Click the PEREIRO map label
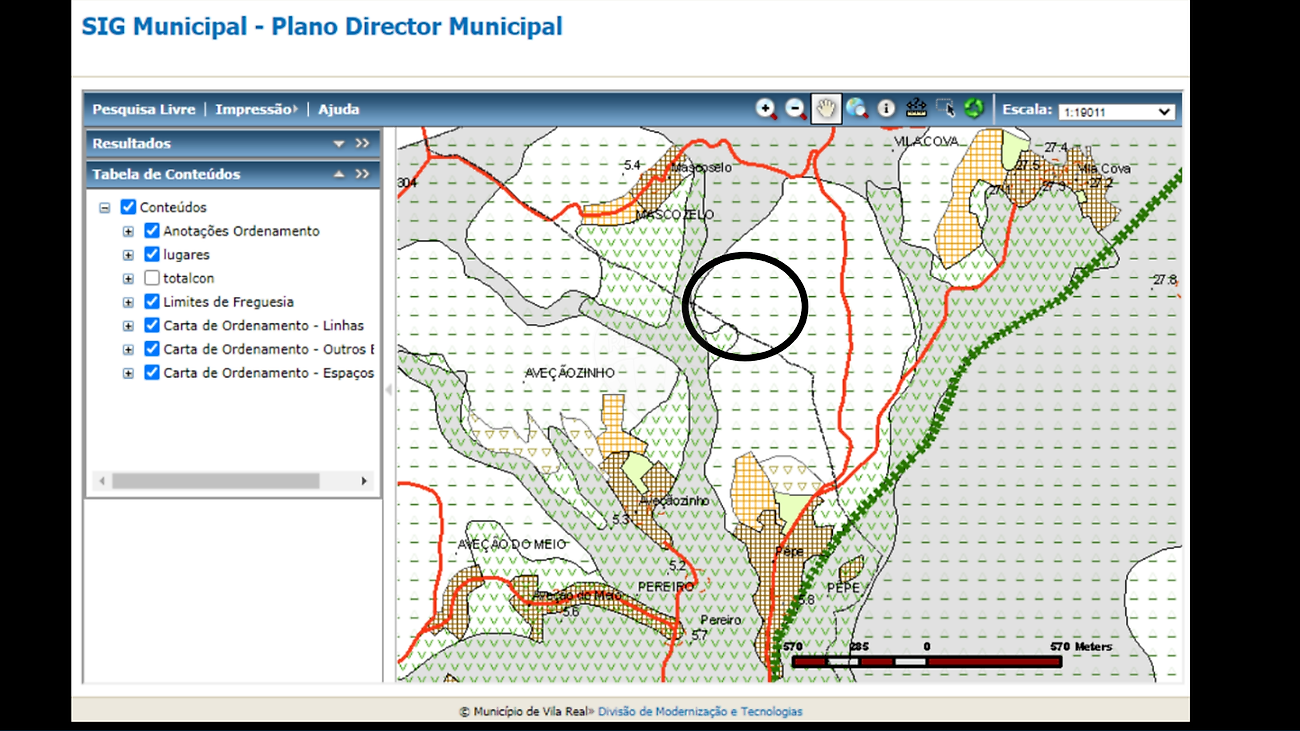 pyautogui.click(x=666, y=587)
